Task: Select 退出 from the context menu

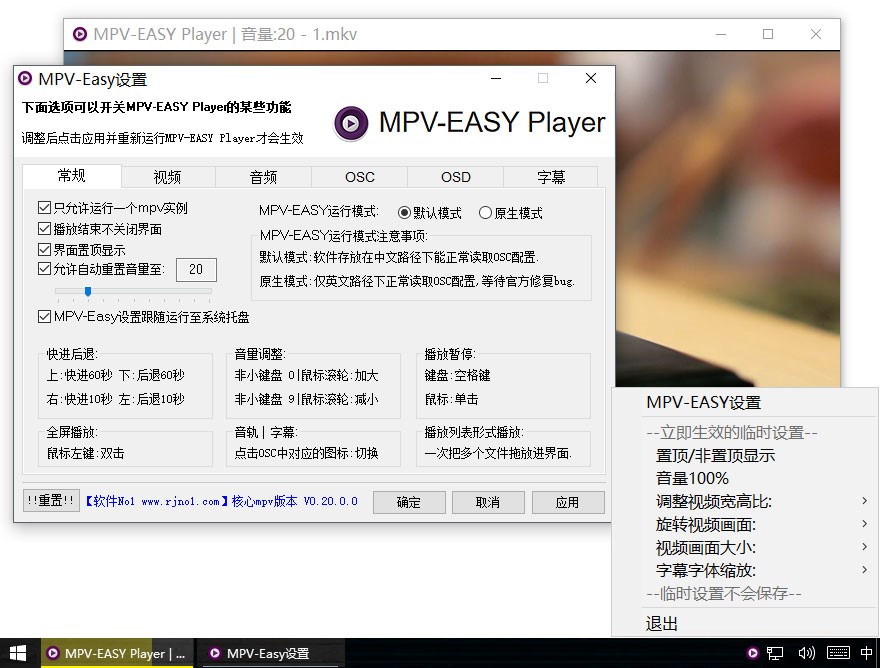Action: click(x=660, y=622)
